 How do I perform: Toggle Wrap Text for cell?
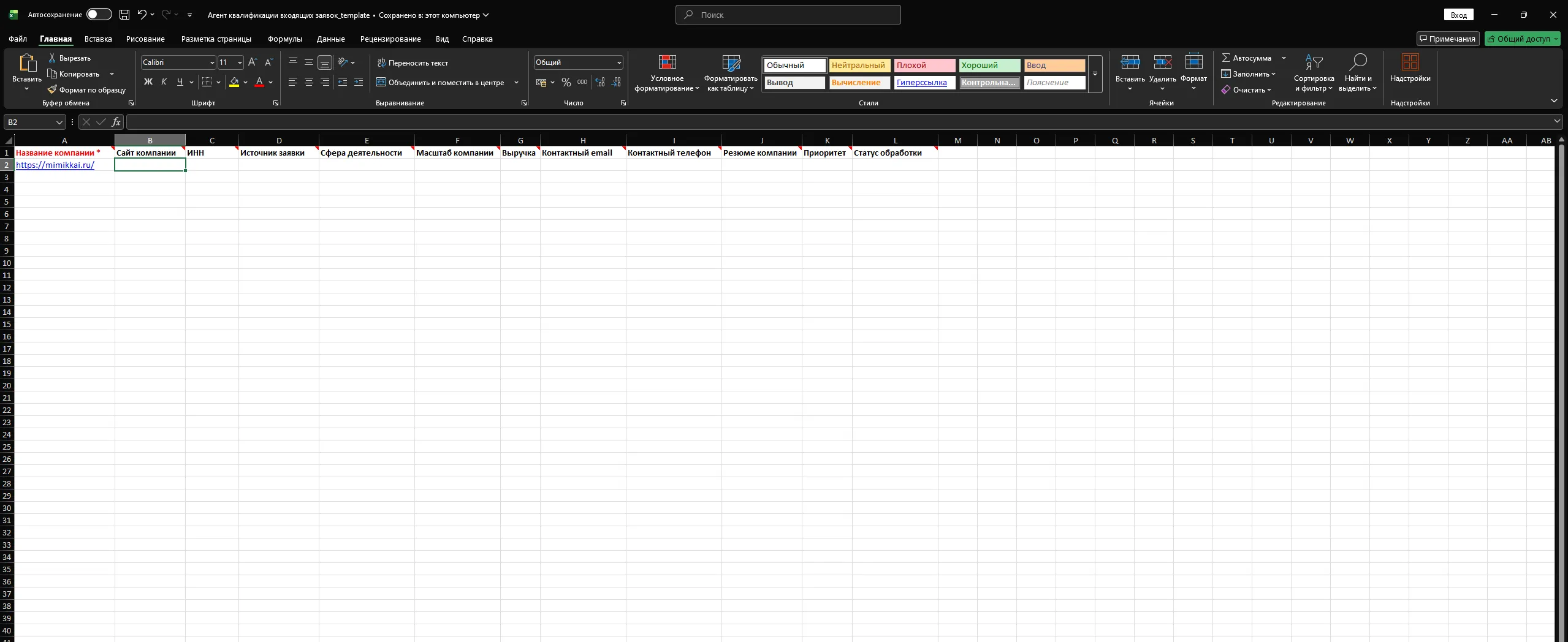[x=413, y=63]
